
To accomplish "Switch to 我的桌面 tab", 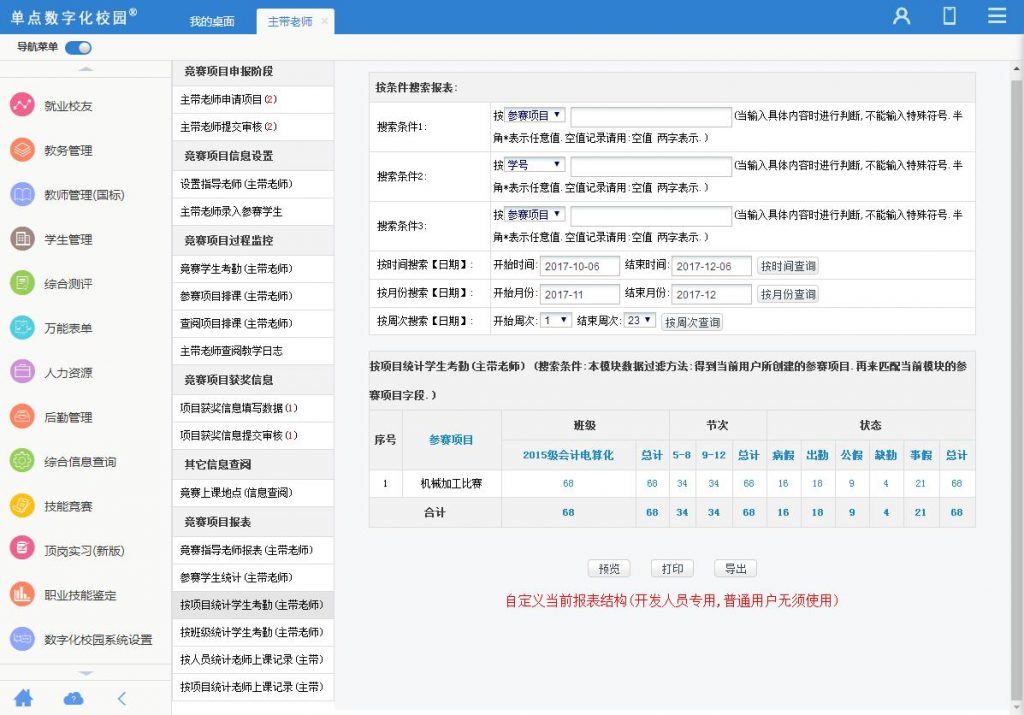I will coord(212,22).
